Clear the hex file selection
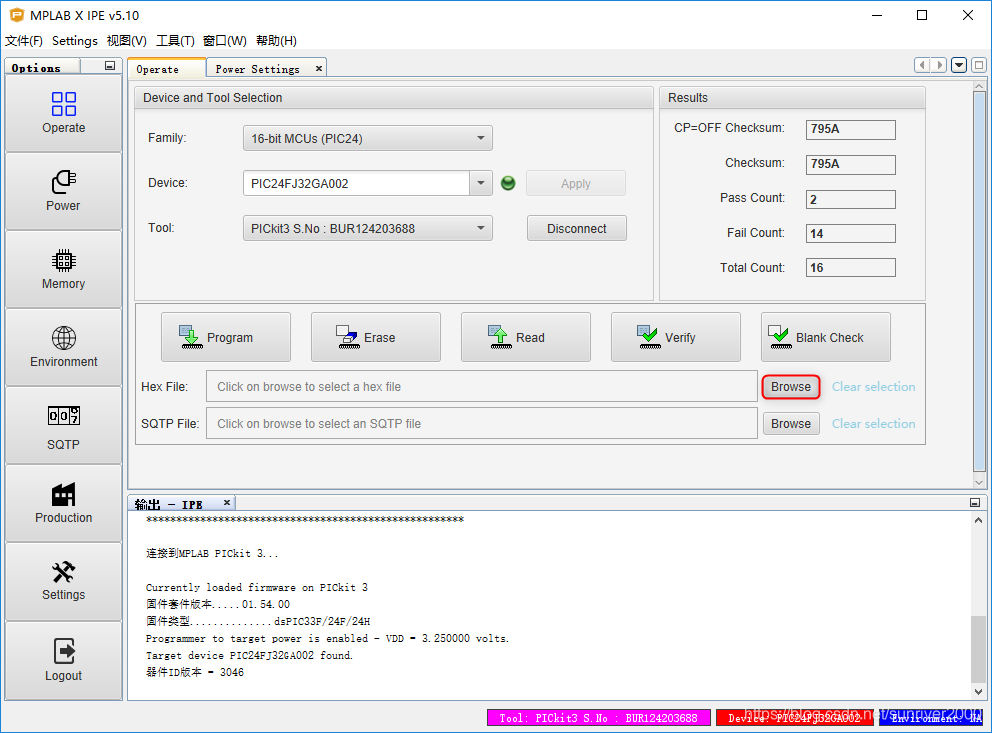The width and height of the screenshot is (992, 733). tap(873, 386)
